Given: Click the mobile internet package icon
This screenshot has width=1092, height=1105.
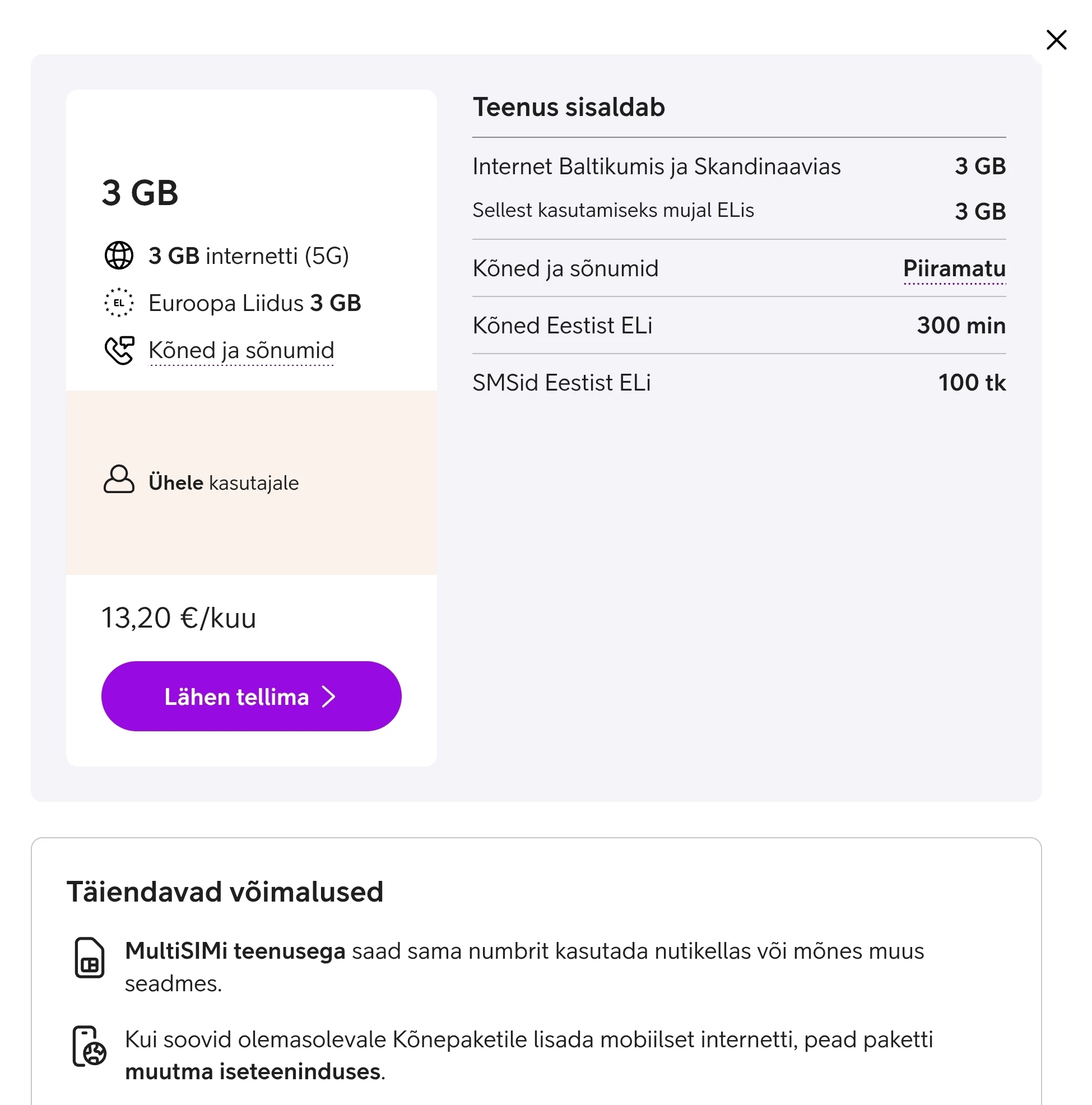Looking at the screenshot, I should pos(89,1046).
